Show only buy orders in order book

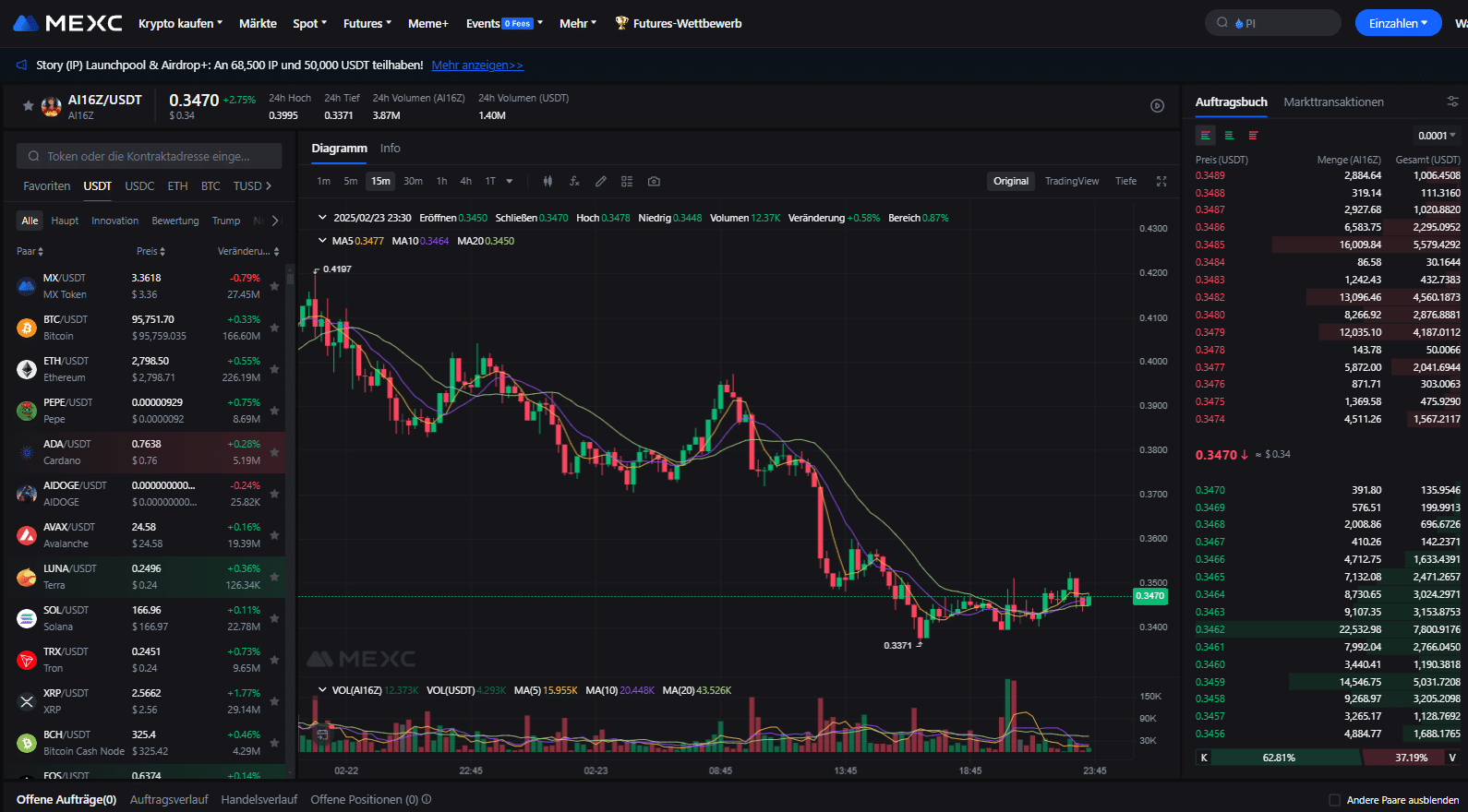1229,136
